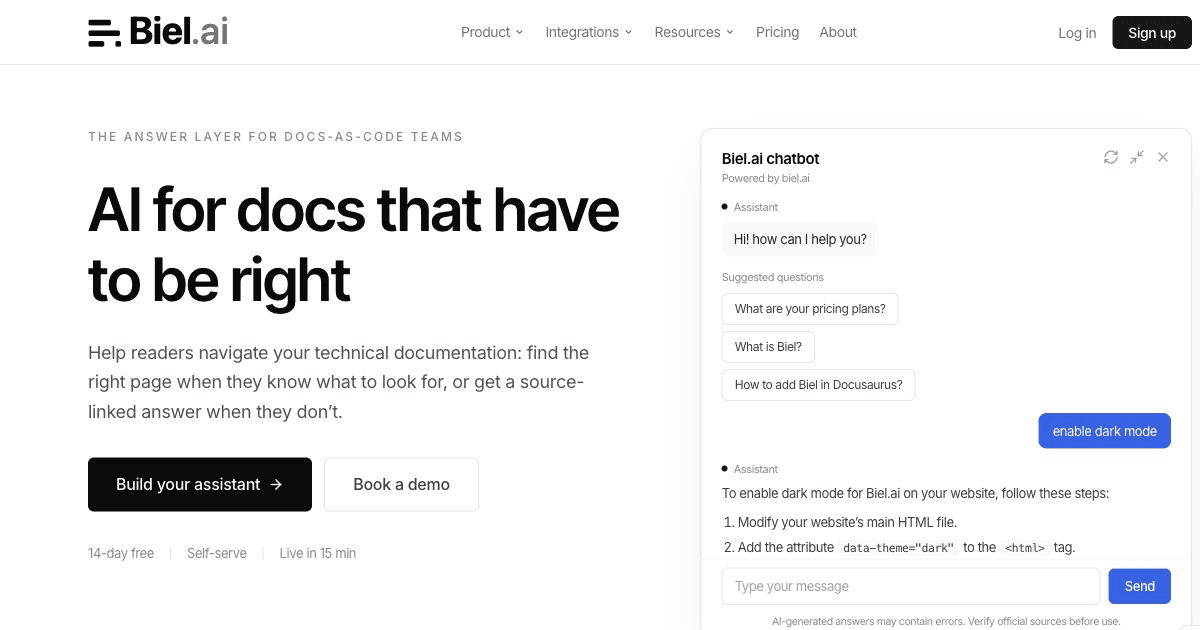
Task: Click the 'Suggested questions' label
Action: tap(773, 277)
